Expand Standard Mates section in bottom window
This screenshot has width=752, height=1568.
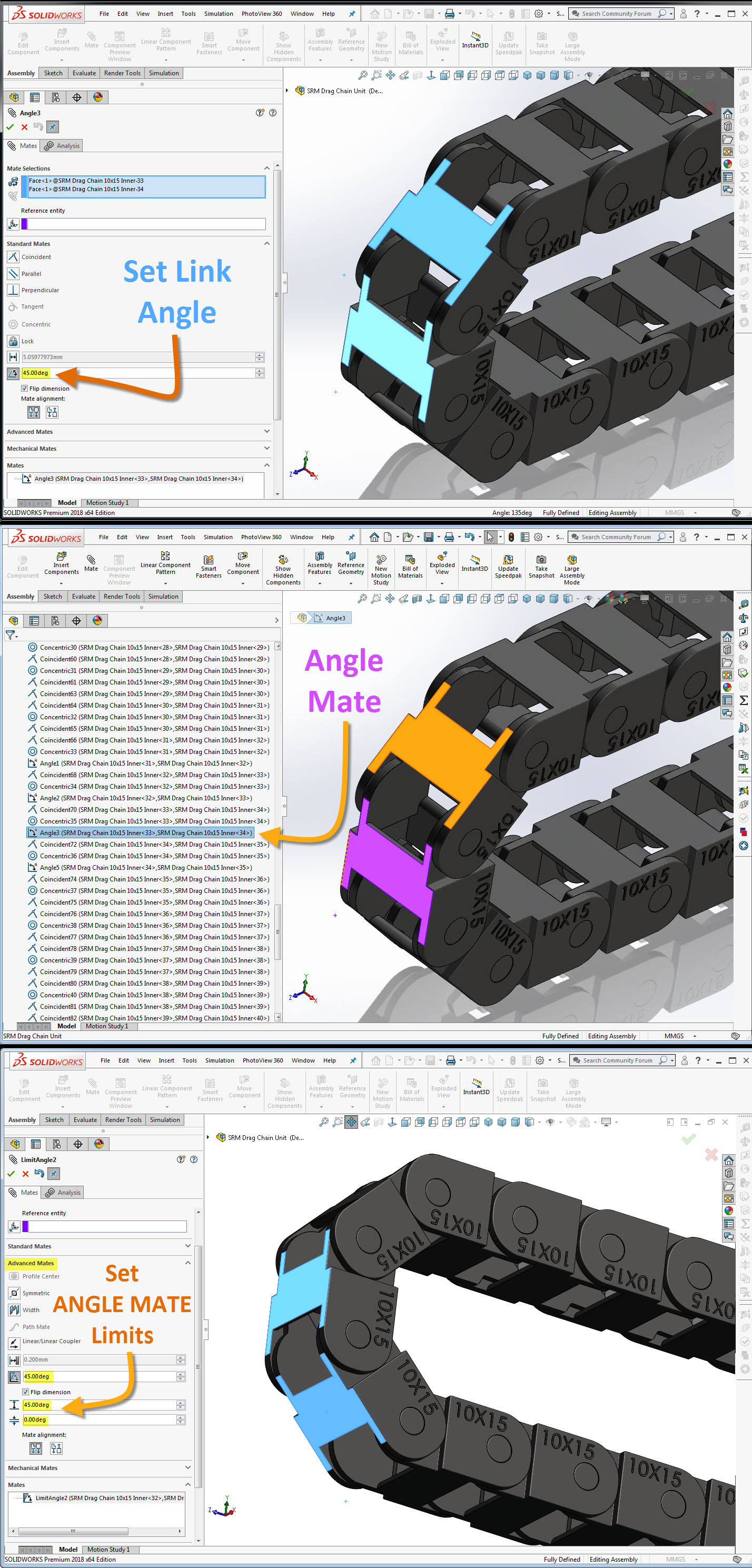coord(187,1246)
